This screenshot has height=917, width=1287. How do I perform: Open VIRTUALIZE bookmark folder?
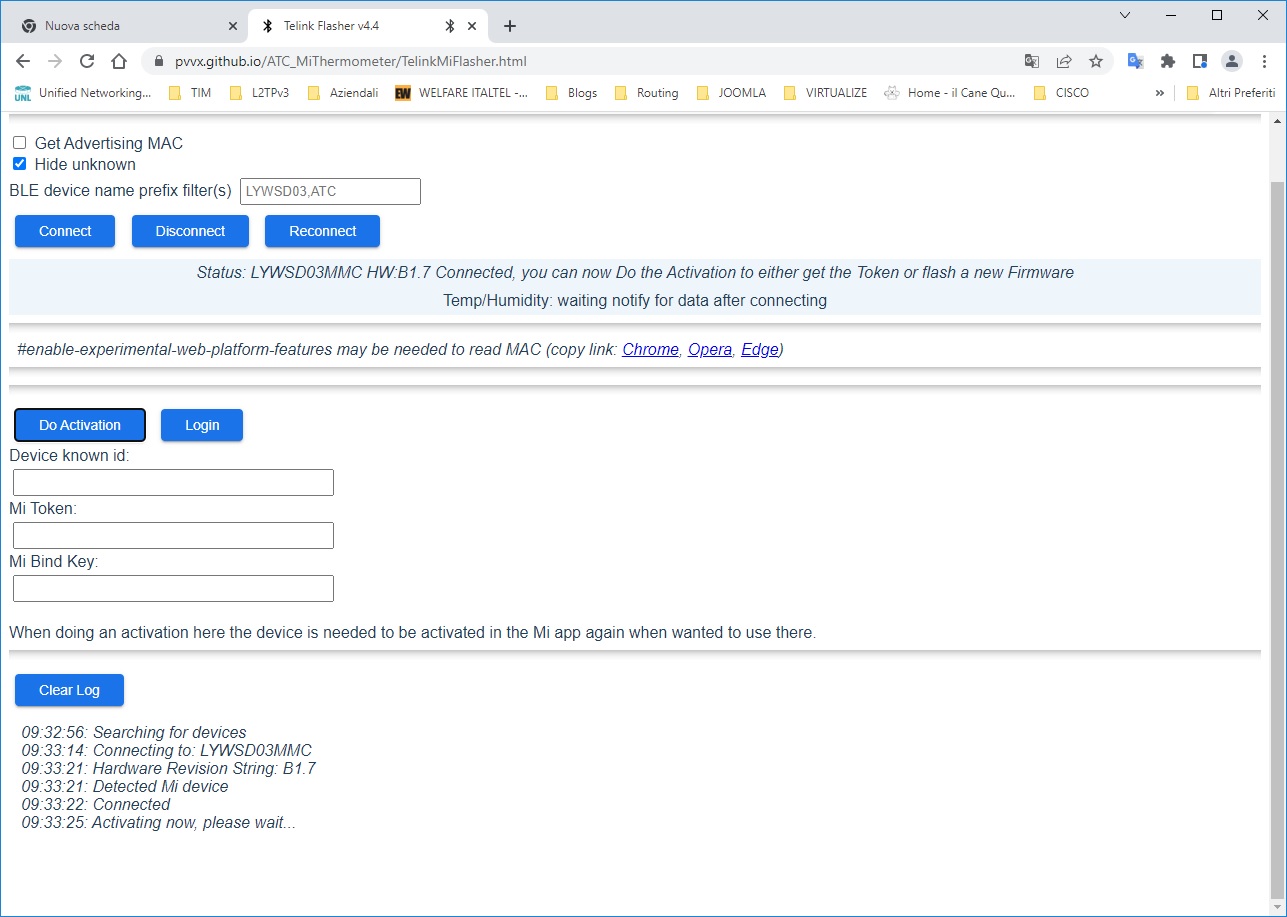pos(825,93)
